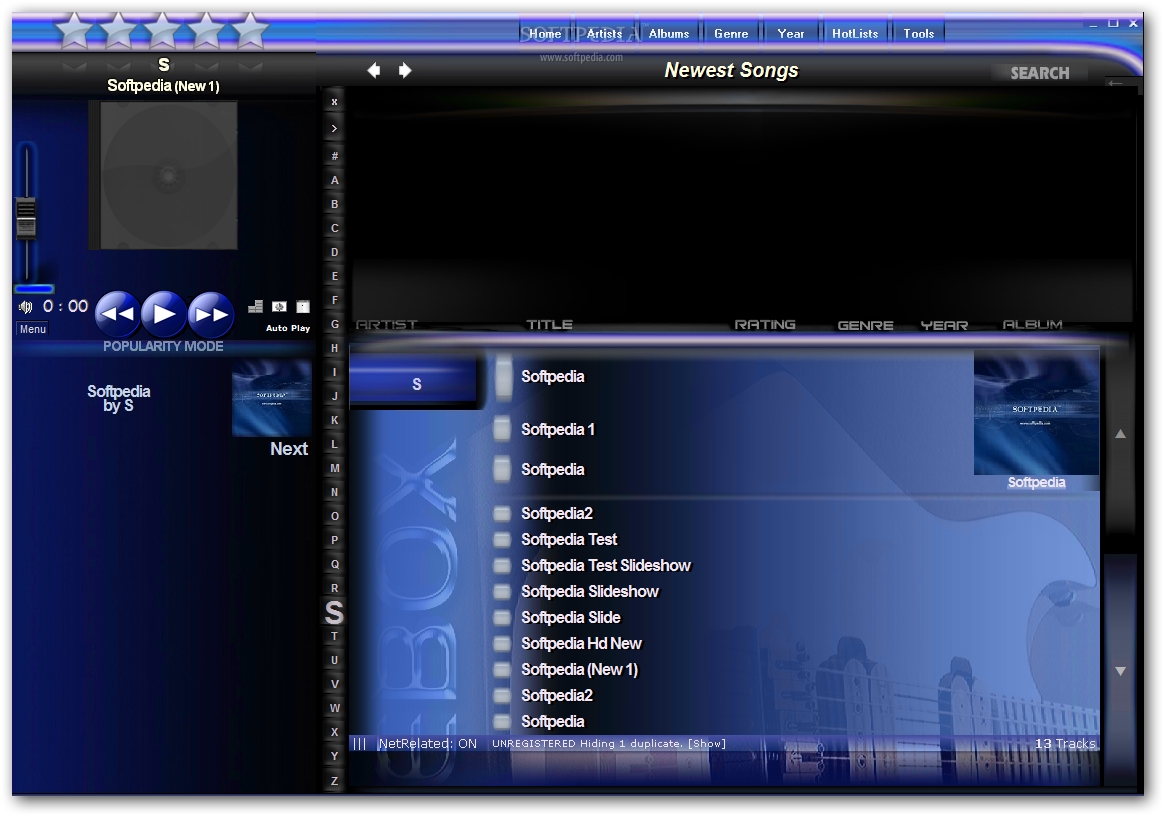1164x816 pixels.
Task: Click the Next label in player
Action: [289, 448]
